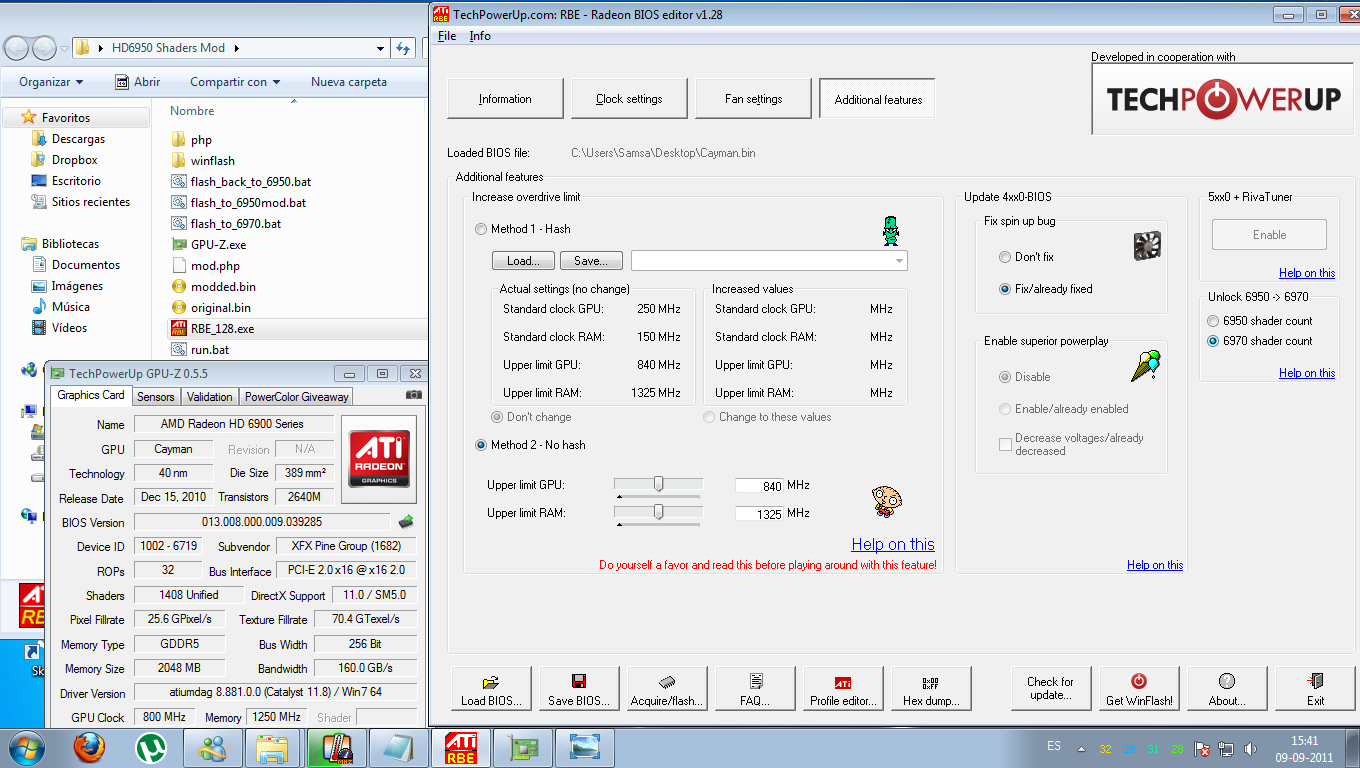Viewport: 1360px width, 768px height.
Task: Click the Save... hash button
Action: coord(591,261)
